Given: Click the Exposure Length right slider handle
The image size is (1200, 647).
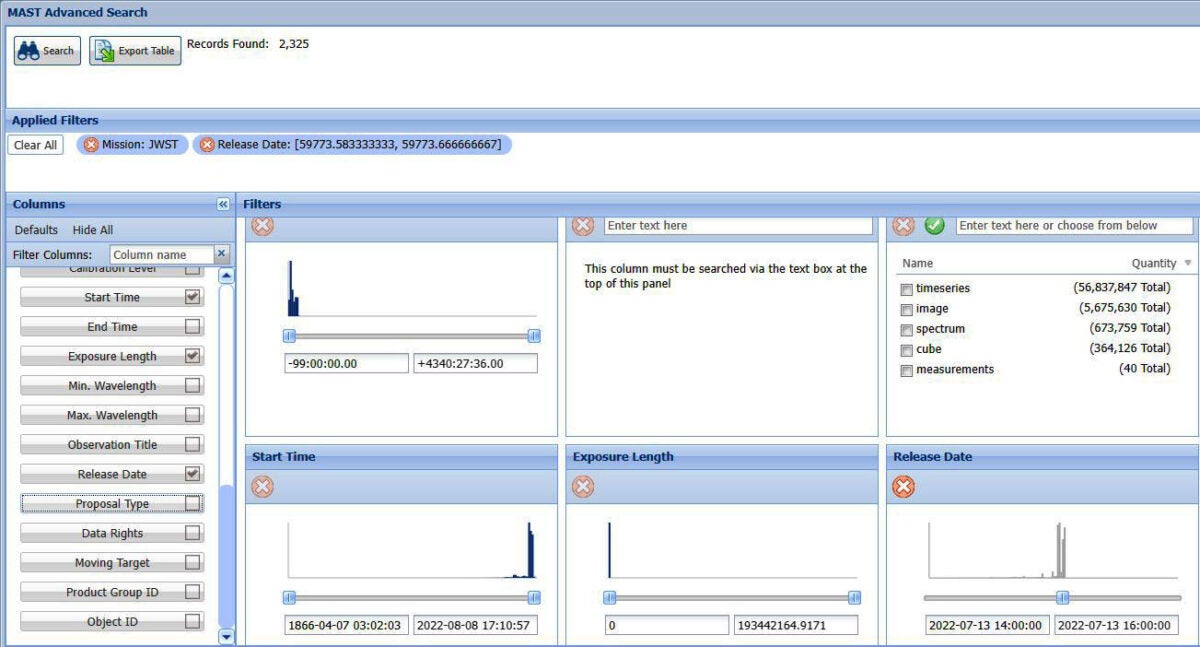Looking at the screenshot, I should [x=854, y=597].
